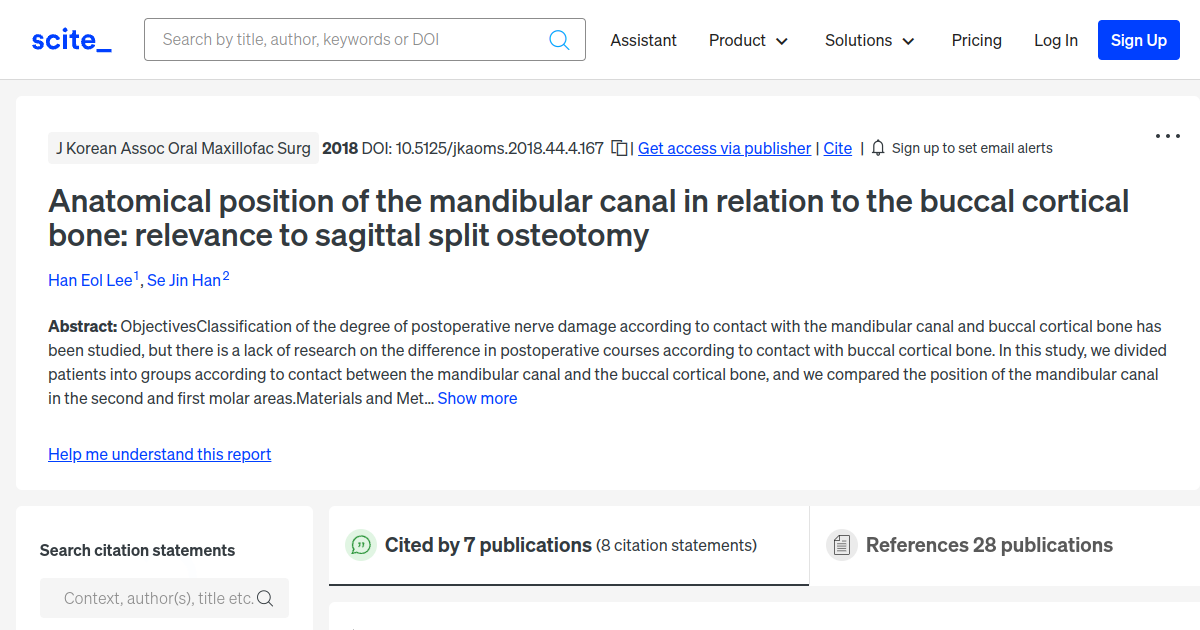Click the green smart citation speech-bubble icon
Image resolution: width=1200 pixels, height=630 pixels.
(x=361, y=545)
